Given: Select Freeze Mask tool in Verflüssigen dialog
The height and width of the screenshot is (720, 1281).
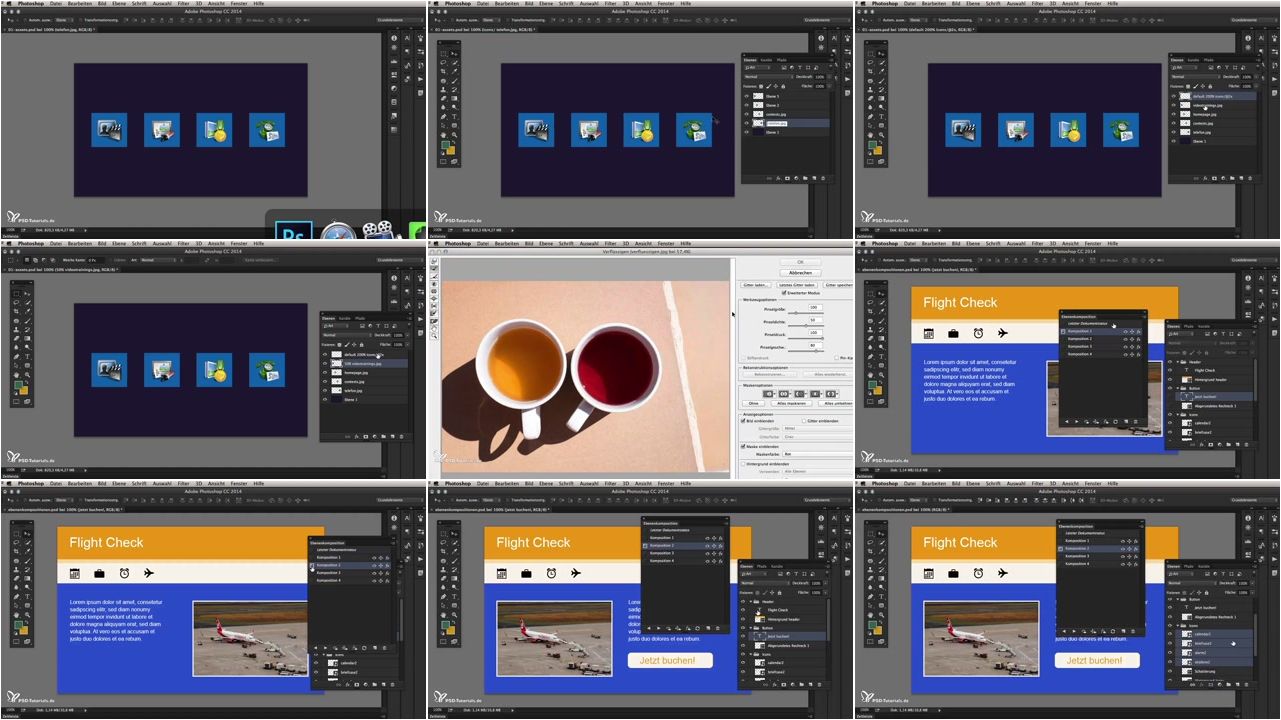Looking at the screenshot, I should pyautogui.click(x=434, y=313).
